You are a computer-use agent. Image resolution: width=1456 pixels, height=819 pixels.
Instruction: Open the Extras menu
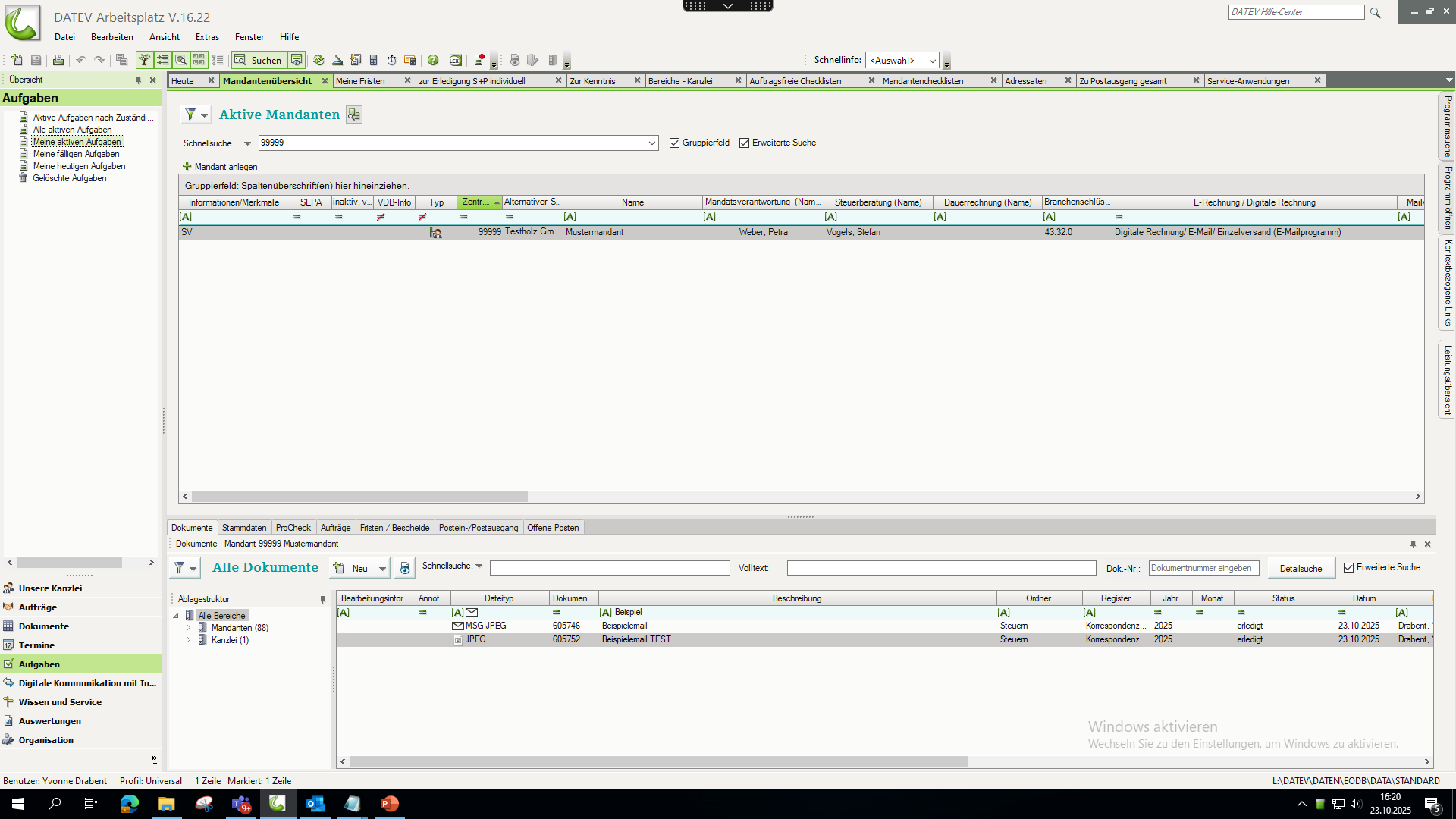pos(207,36)
